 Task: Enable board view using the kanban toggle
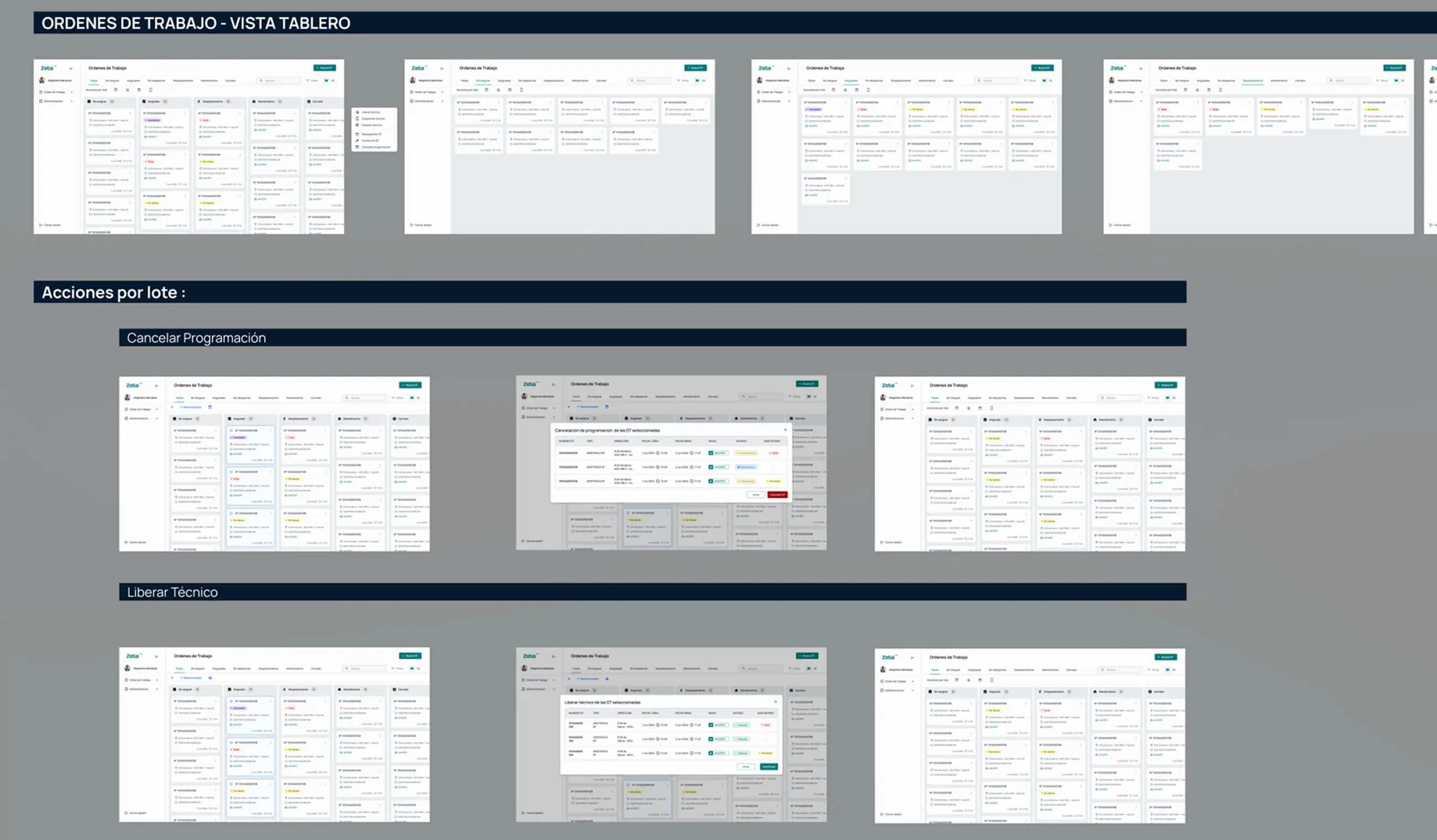click(326, 80)
